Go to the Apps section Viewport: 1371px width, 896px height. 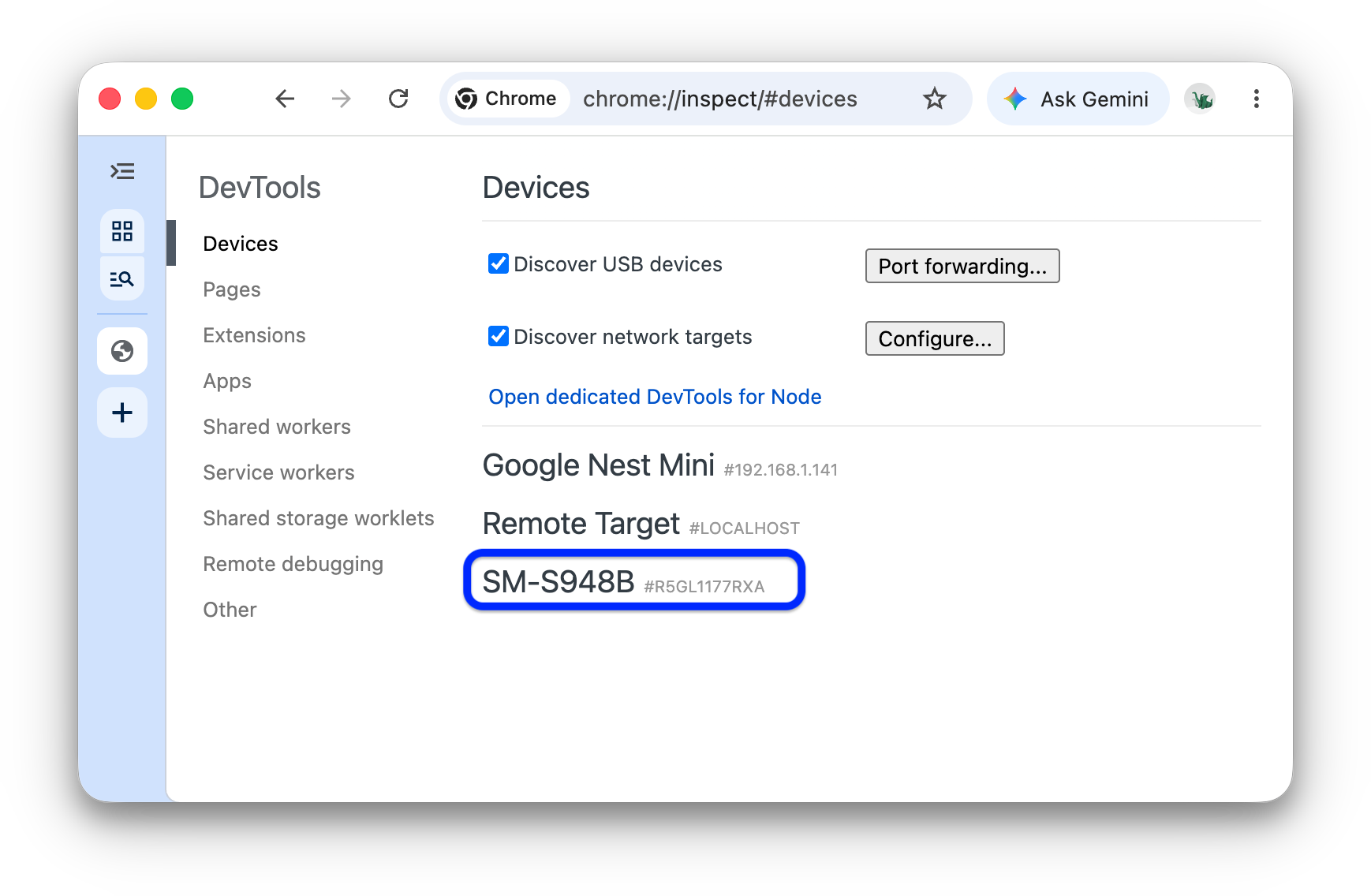coord(227,381)
